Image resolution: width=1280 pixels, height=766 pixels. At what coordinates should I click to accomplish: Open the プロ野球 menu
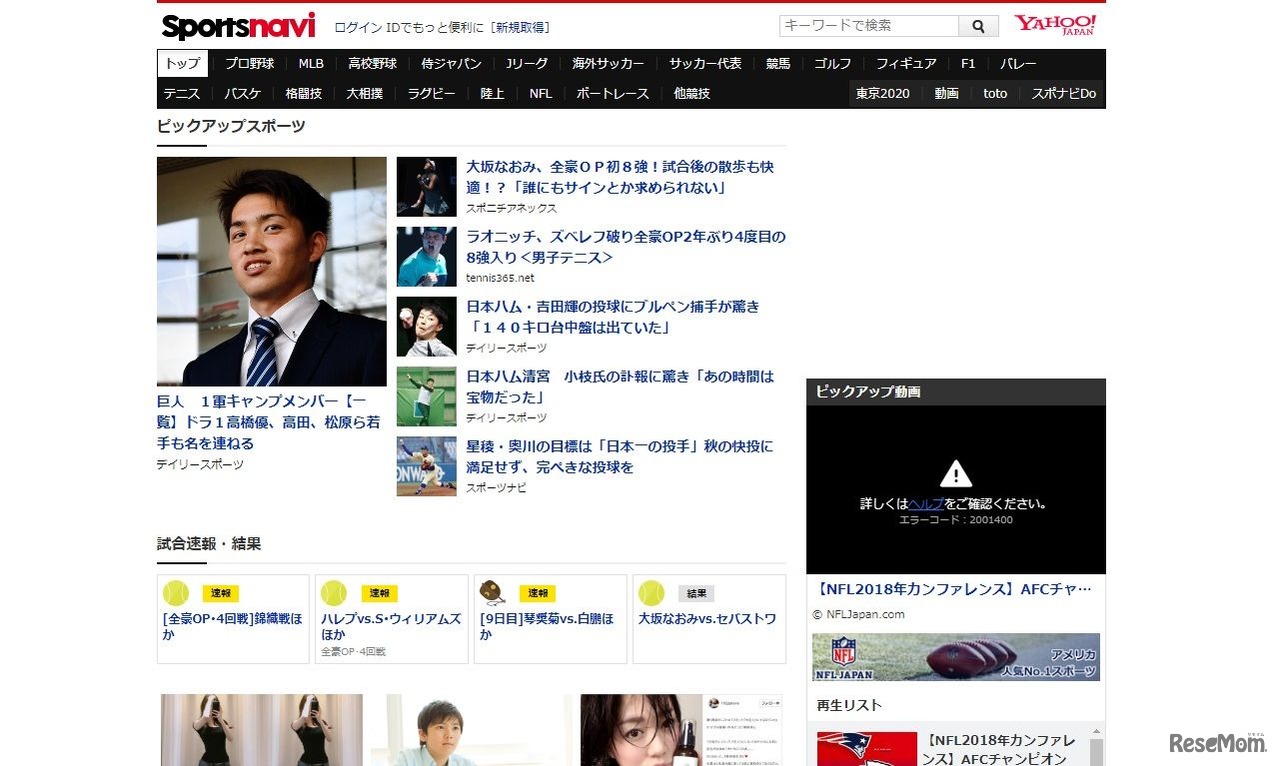pyautogui.click(x=249, y=63)
